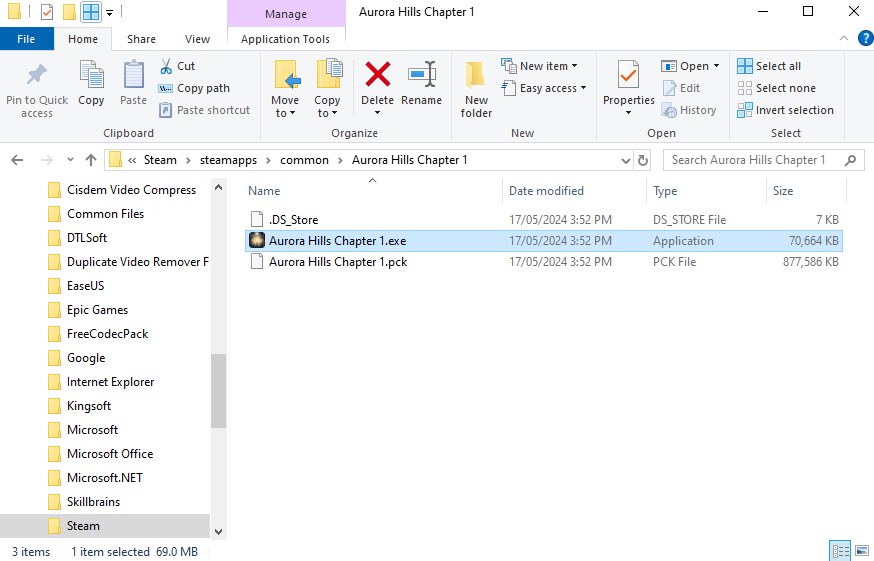
Task: Go up one folder level
Action: click(91, 160)
